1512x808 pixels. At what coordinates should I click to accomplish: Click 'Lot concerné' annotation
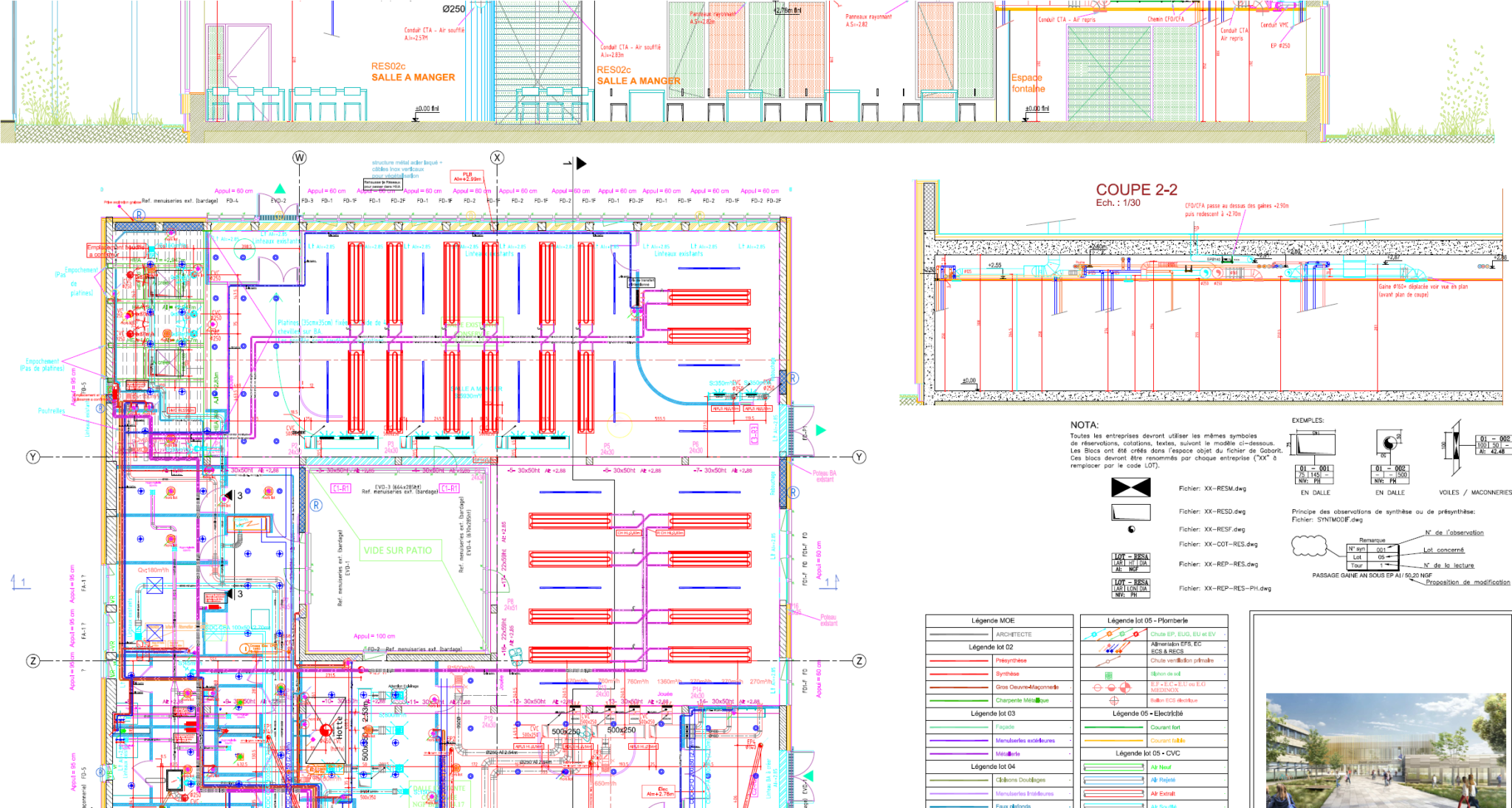pyautogui.click(x=1443, y=550)
